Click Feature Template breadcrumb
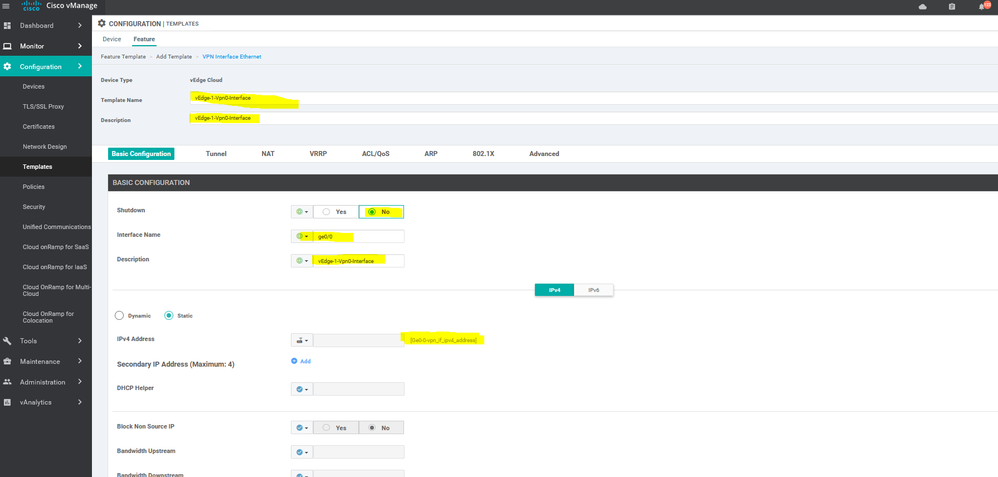The width and height of the screenshot is (998, 477). [x=123, y=57]
